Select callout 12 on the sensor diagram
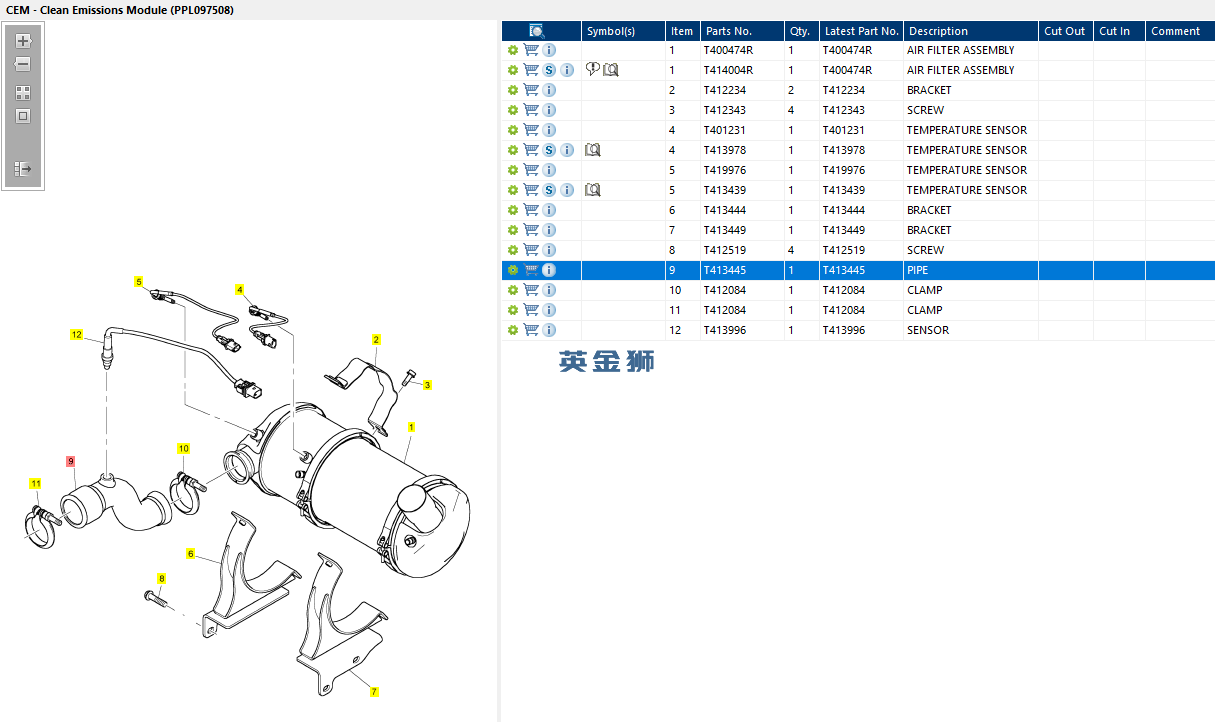 76,335
